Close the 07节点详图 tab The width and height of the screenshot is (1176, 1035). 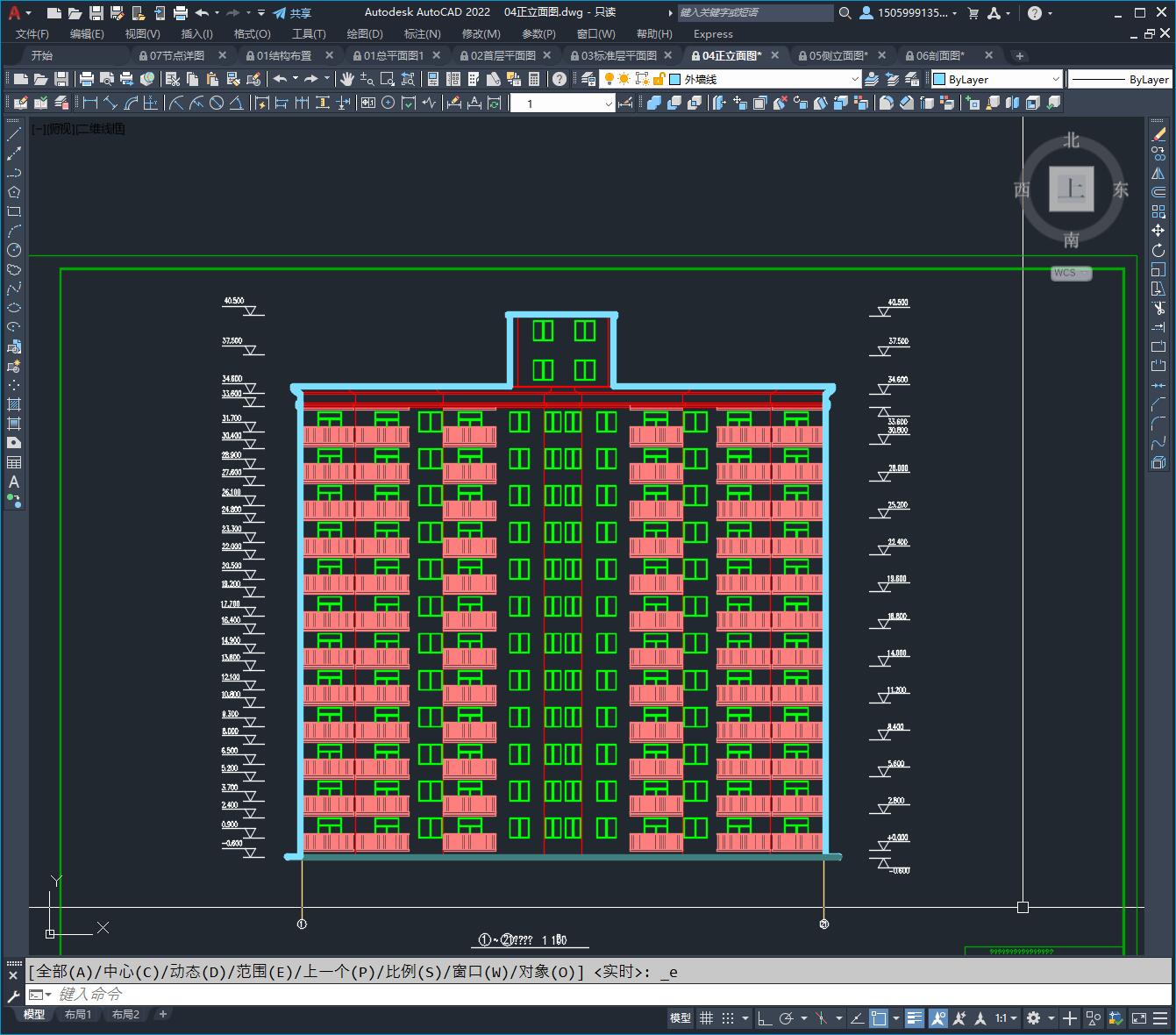(222, 55)
